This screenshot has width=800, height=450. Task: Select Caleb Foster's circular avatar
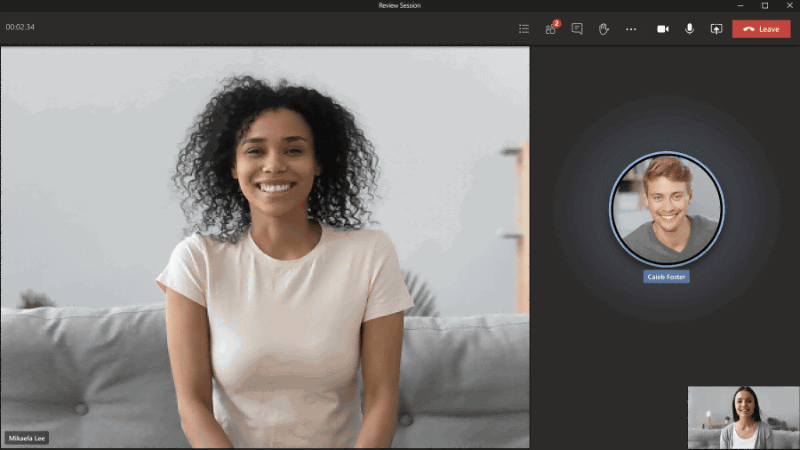(x=666, y=208)
